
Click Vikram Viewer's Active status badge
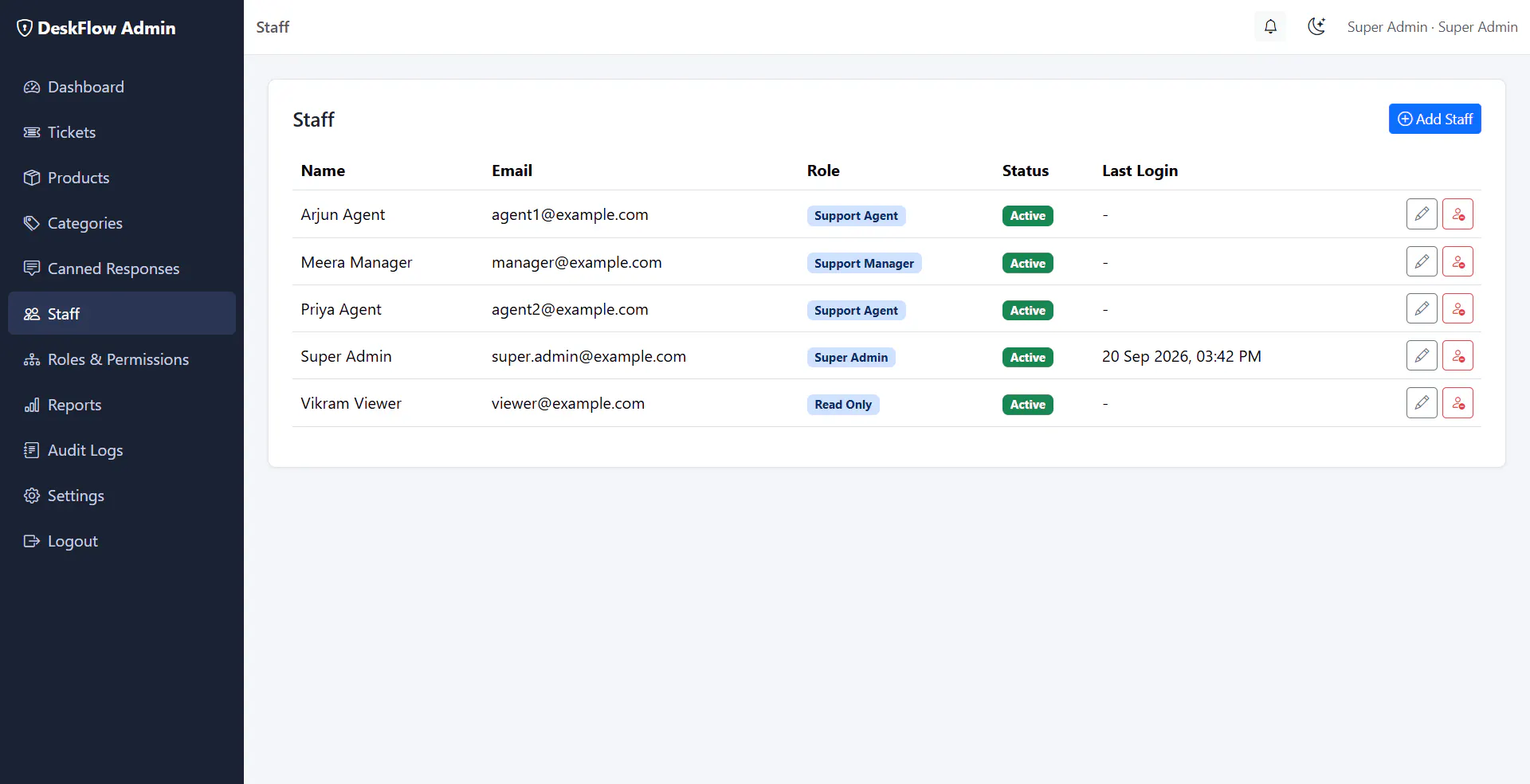coord(1027,404)
